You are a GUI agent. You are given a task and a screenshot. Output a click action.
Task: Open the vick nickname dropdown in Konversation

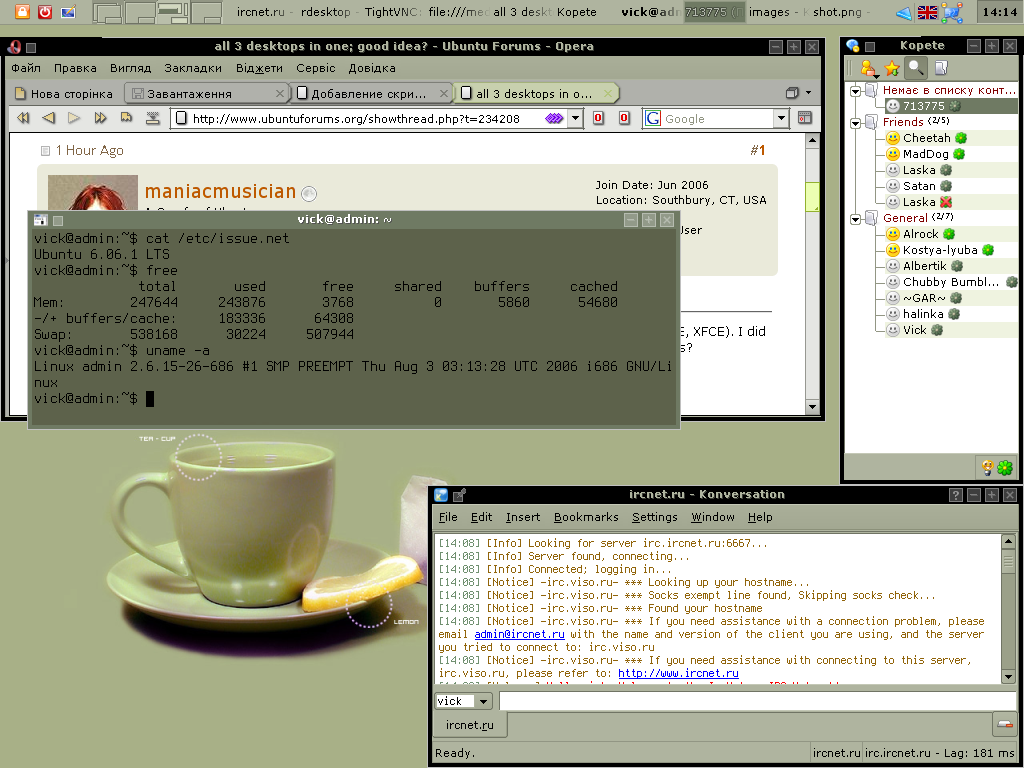483,701
